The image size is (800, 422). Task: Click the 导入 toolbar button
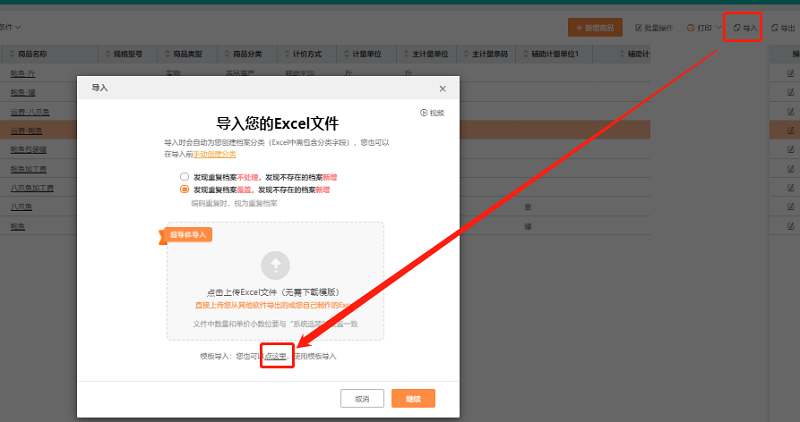pyautogui.click(x=745, y=28)
